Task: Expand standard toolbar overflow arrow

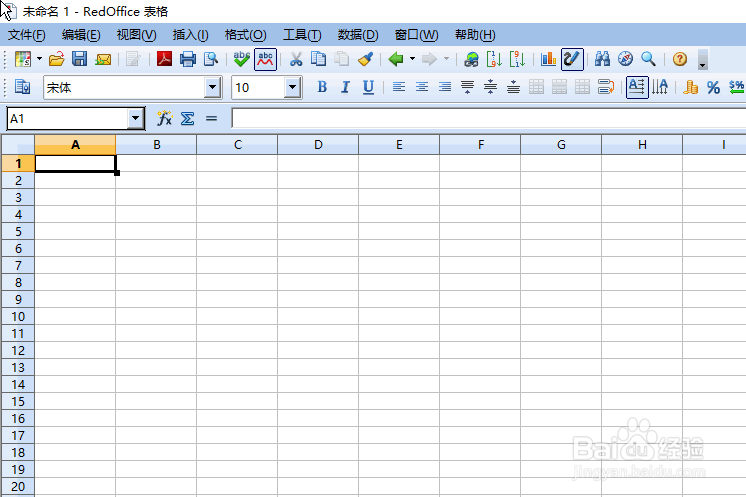Action: click(702, 60)
